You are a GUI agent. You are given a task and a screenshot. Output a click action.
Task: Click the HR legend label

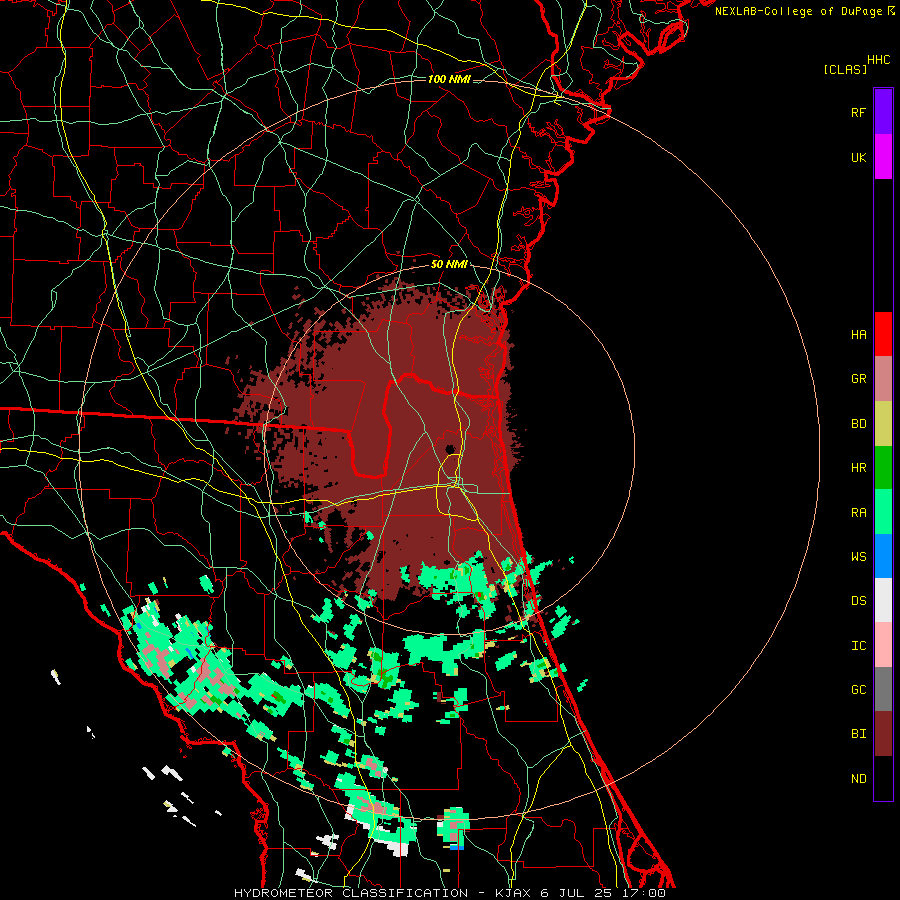pyautogui.click(x=858, y=468)
